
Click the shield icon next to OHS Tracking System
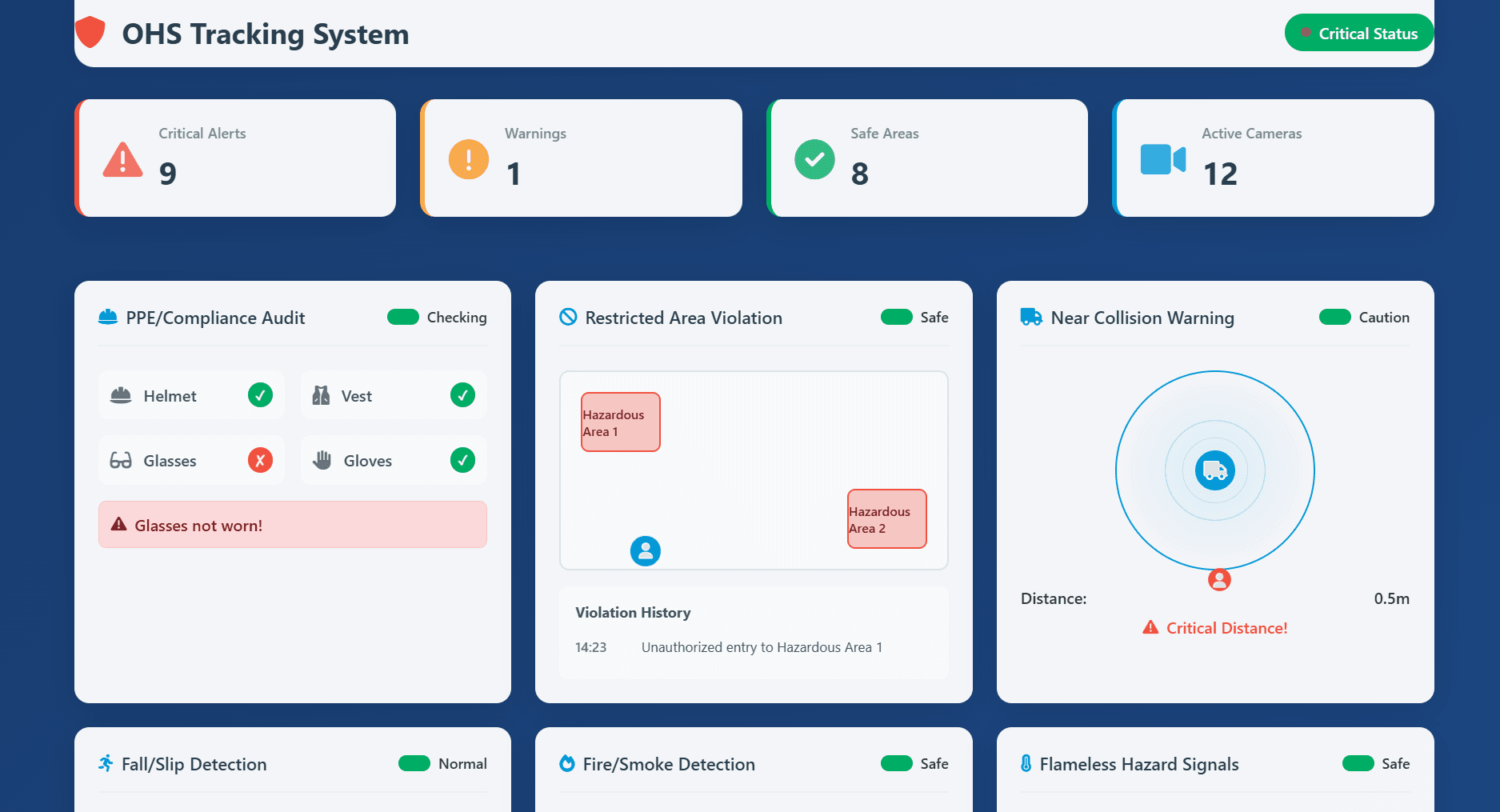pos(90,32)
